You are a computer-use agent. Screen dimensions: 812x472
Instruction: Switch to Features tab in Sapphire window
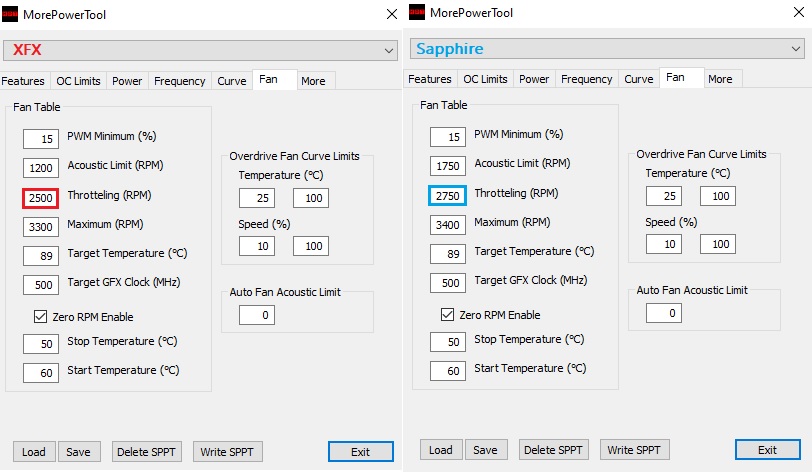click(x=430, y=79)
